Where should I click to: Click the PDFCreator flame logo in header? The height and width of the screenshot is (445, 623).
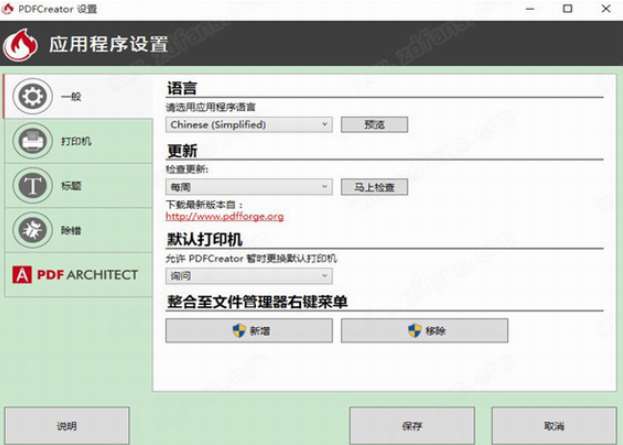tap(22, 45)
